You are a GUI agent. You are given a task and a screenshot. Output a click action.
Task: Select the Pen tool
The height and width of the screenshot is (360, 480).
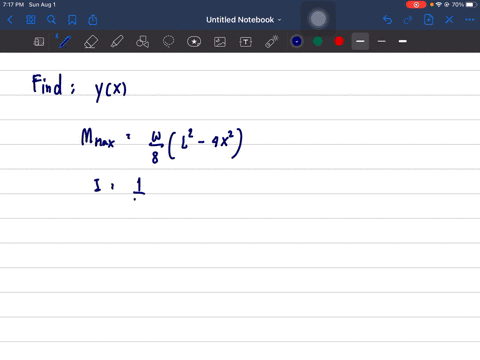pyautogui.click(x=64, y=41)
